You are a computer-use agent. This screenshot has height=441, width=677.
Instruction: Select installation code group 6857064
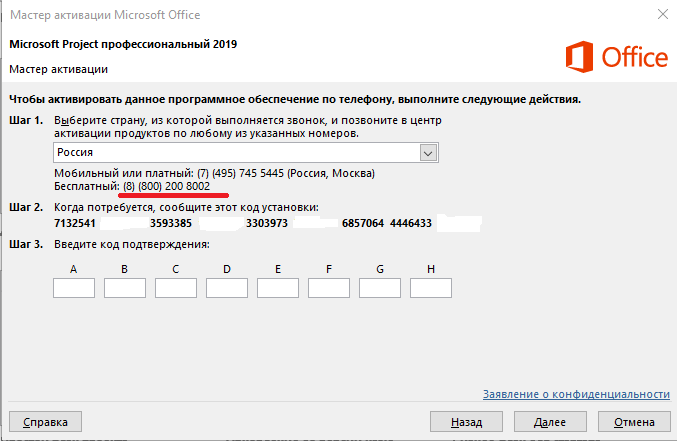point(363,223)
